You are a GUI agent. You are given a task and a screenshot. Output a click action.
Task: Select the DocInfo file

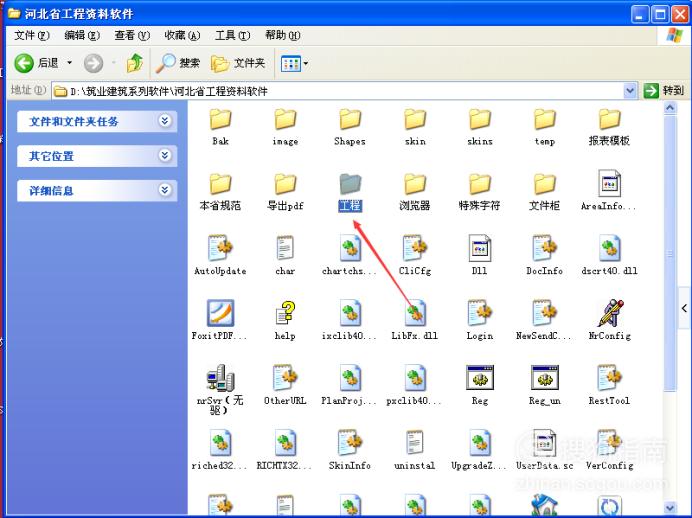(x=545, y=256)
